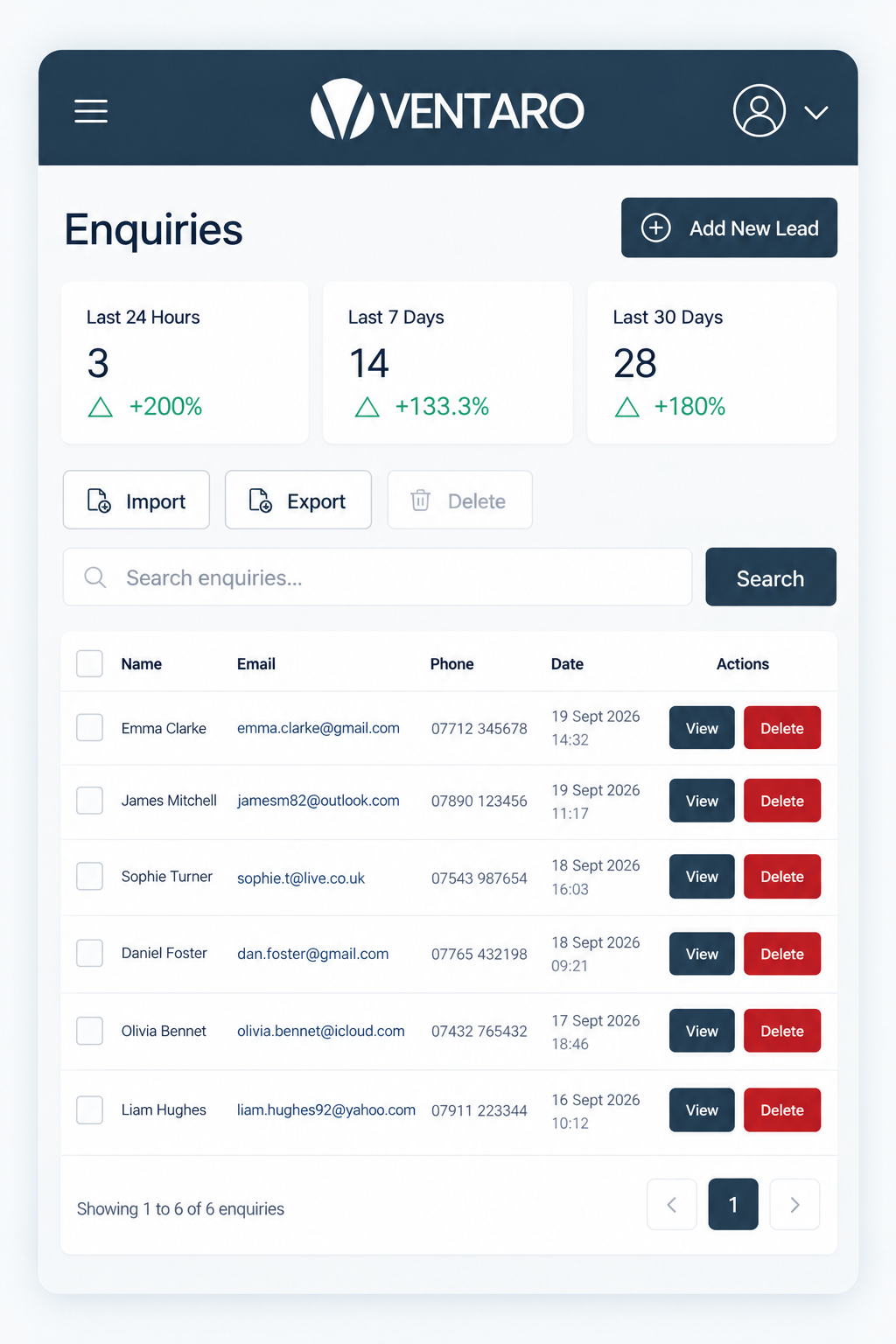Click the name Emma Clarke
896x1344 pixels.
[x=164, y=728]
